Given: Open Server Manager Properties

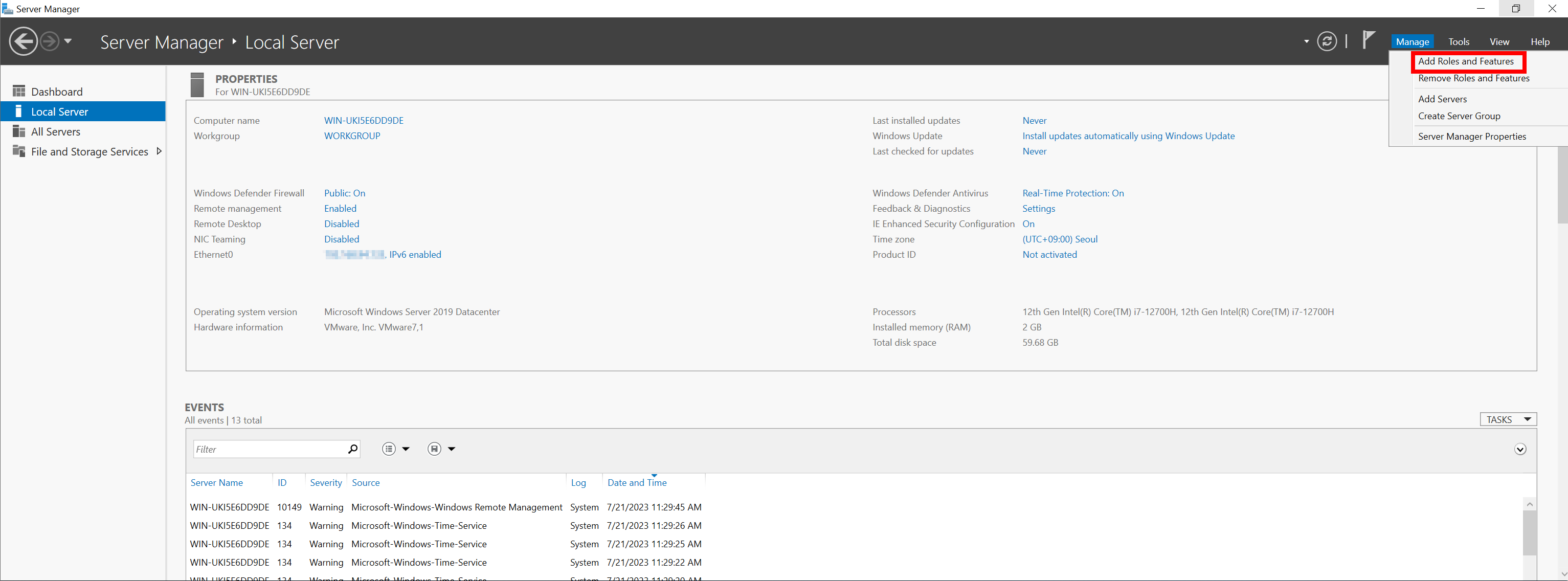Looking at the screenshot, I should [x=1472, y=137].
